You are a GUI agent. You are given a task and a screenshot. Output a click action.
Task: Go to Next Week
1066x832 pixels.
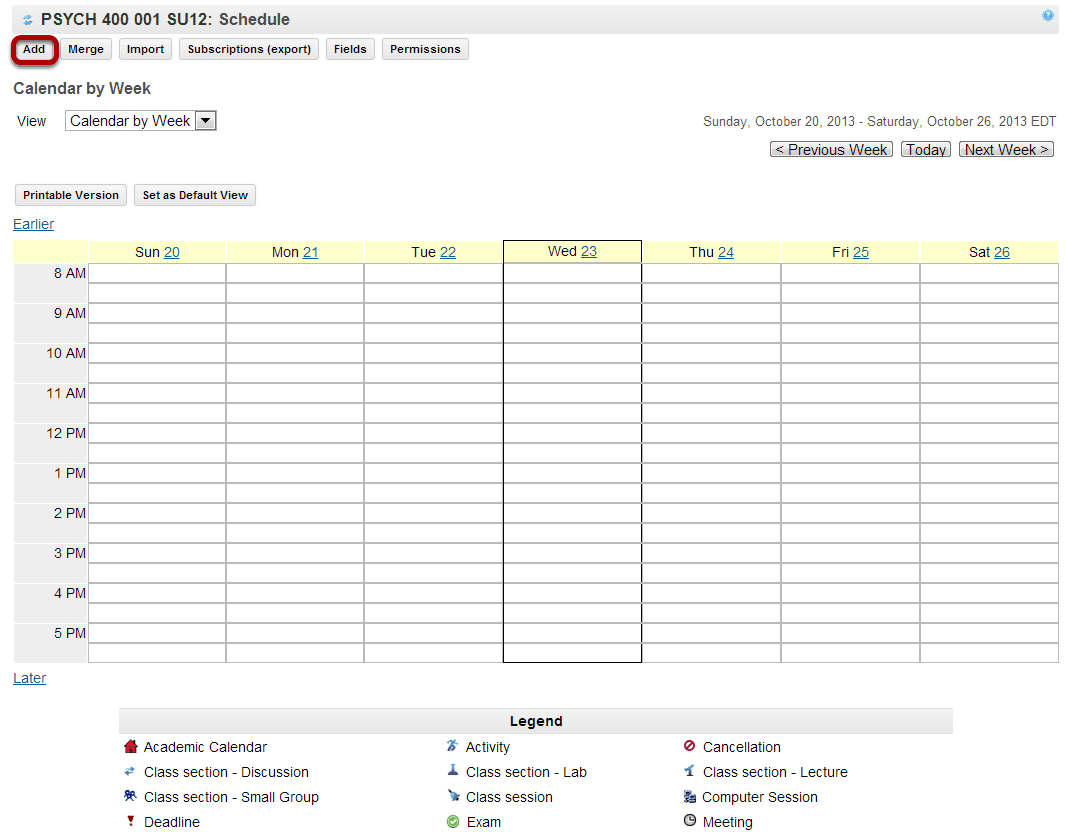[x=1006, y=150]
